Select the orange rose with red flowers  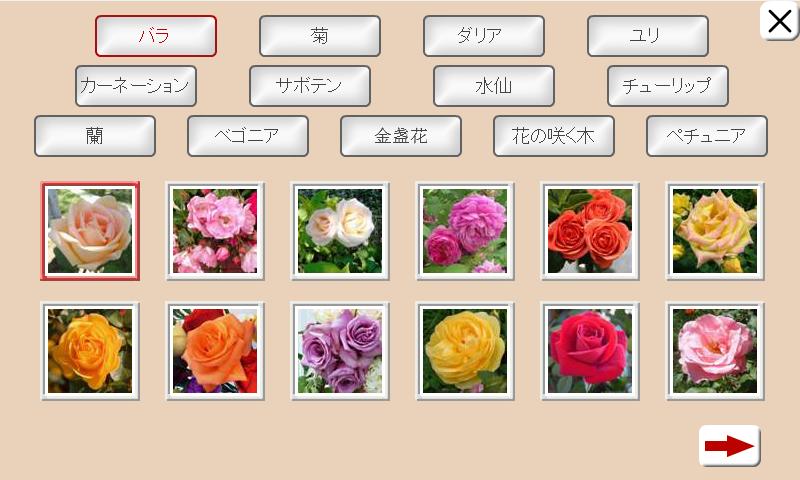(215, 351)
